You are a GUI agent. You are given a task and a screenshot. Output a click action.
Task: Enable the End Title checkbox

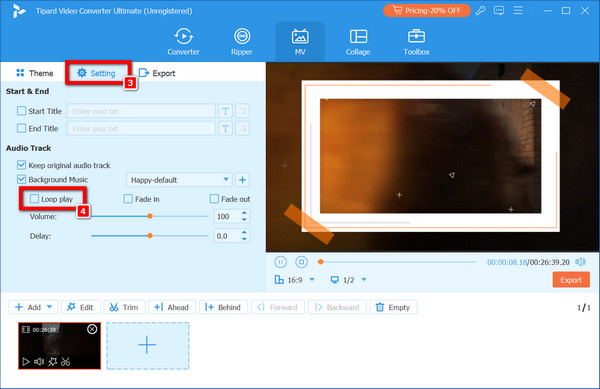pos(21,128)
